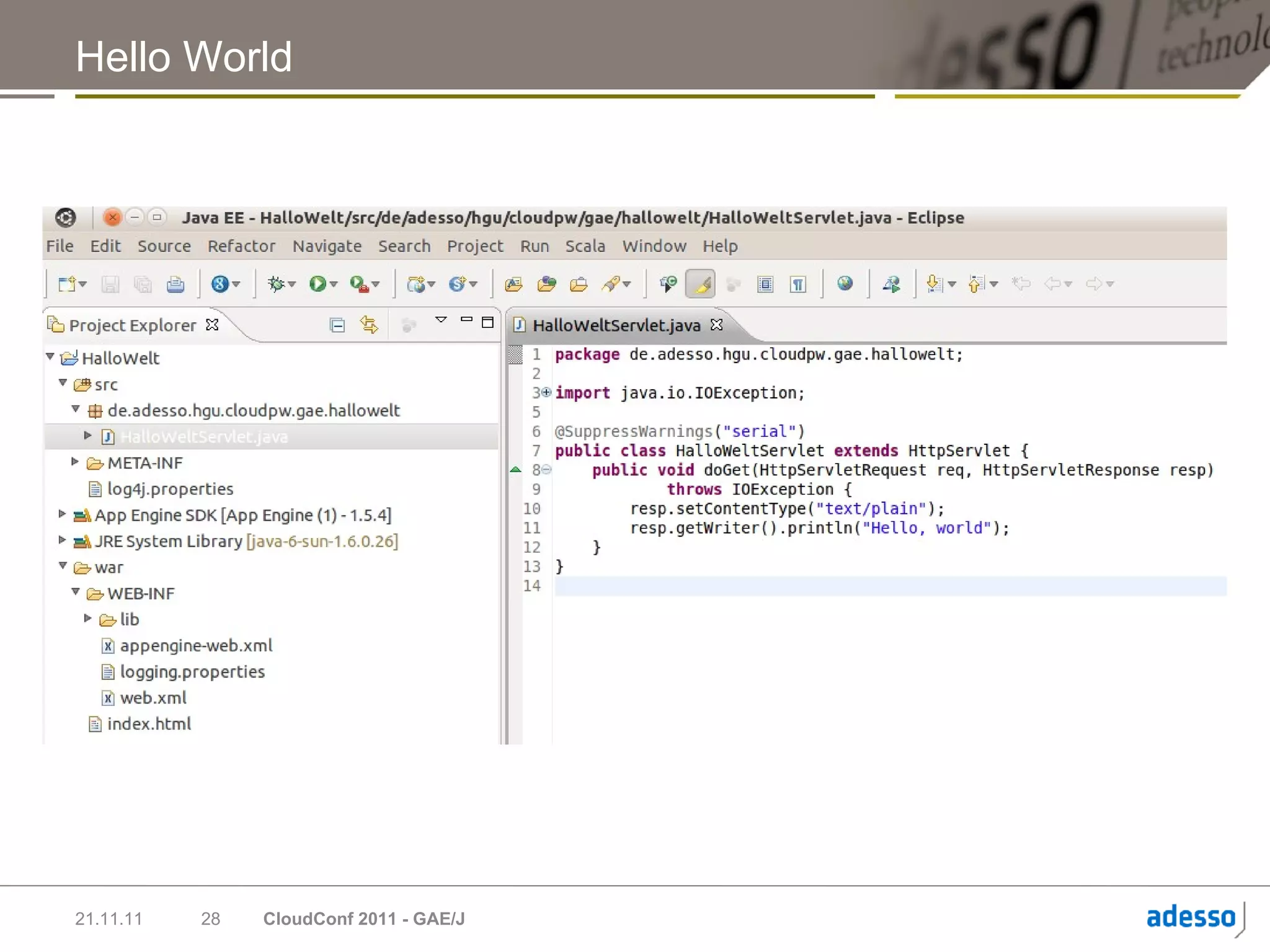The width and height of the screenshot is (1270, 952).
Task: Toggle Link with Editor in Project Explorer
Action: [369, 324]
